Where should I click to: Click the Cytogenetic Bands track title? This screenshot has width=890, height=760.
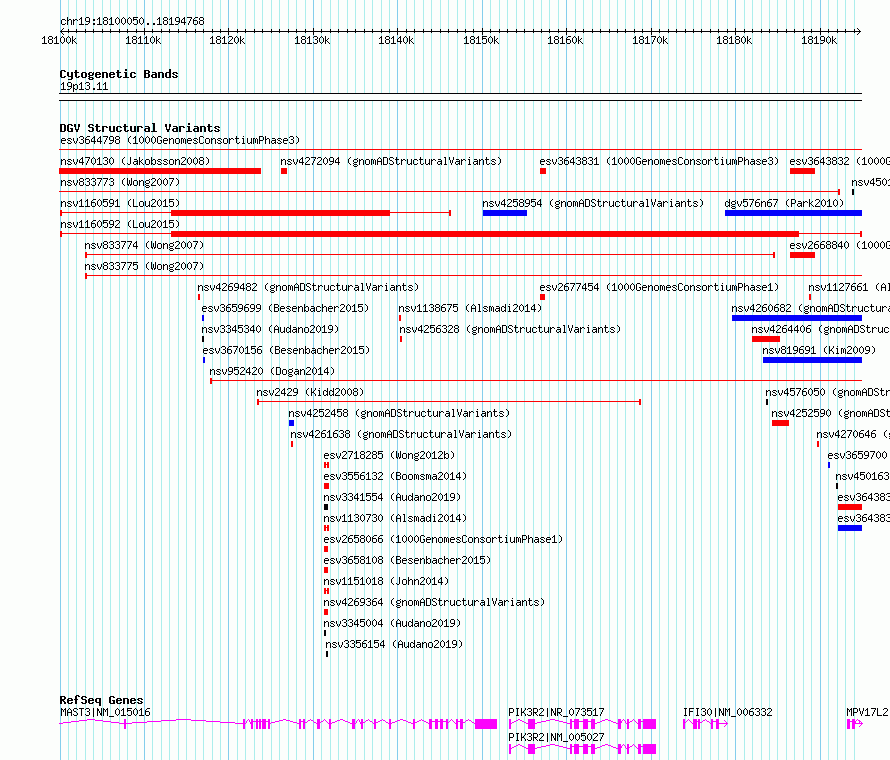[119, 74]
